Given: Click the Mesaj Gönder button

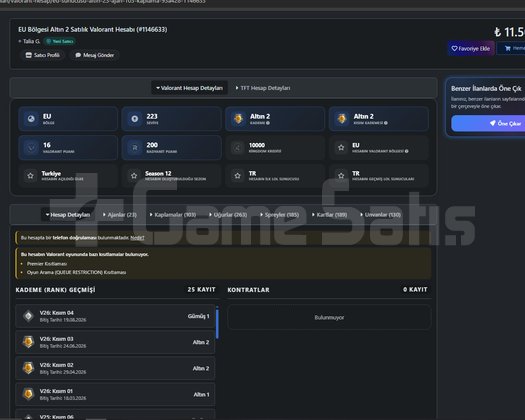Looking at the screenshot, I should 94,55.
